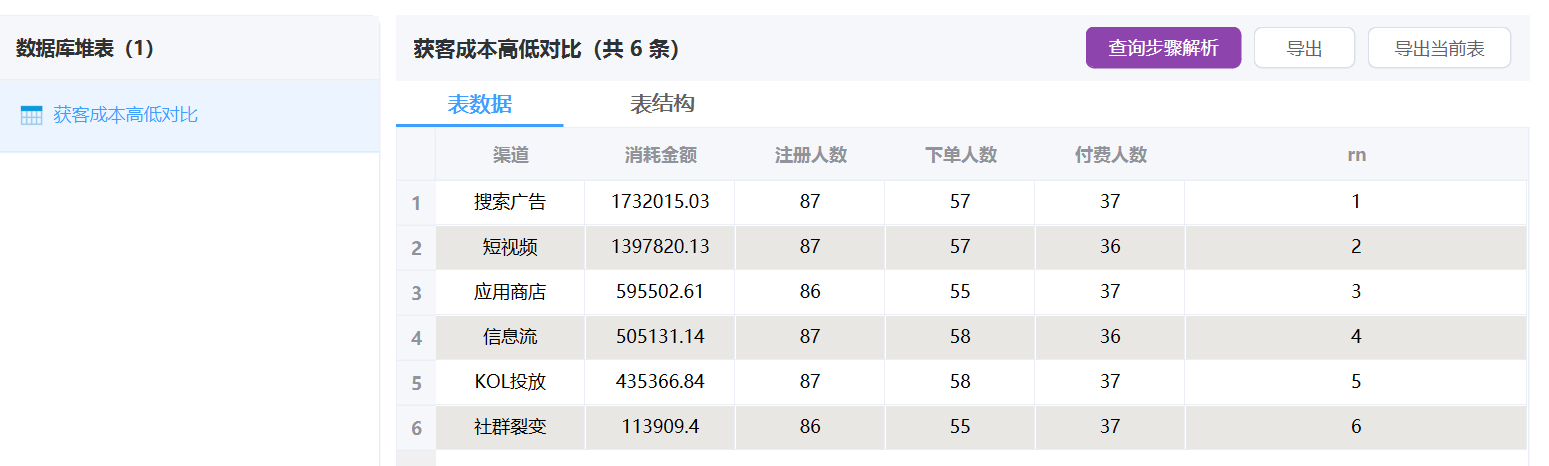The image size is (1549, 466).
Task: Select the KOL投放 cell
Action: 510,382
